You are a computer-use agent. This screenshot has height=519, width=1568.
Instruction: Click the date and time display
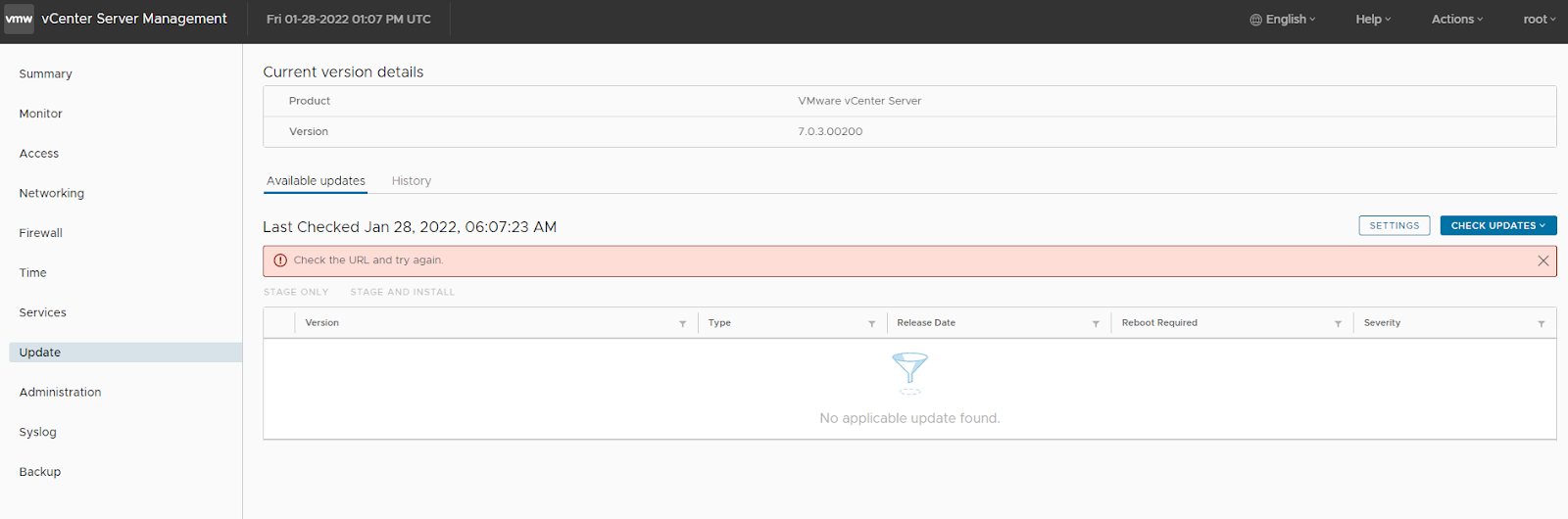click(349, 20)
